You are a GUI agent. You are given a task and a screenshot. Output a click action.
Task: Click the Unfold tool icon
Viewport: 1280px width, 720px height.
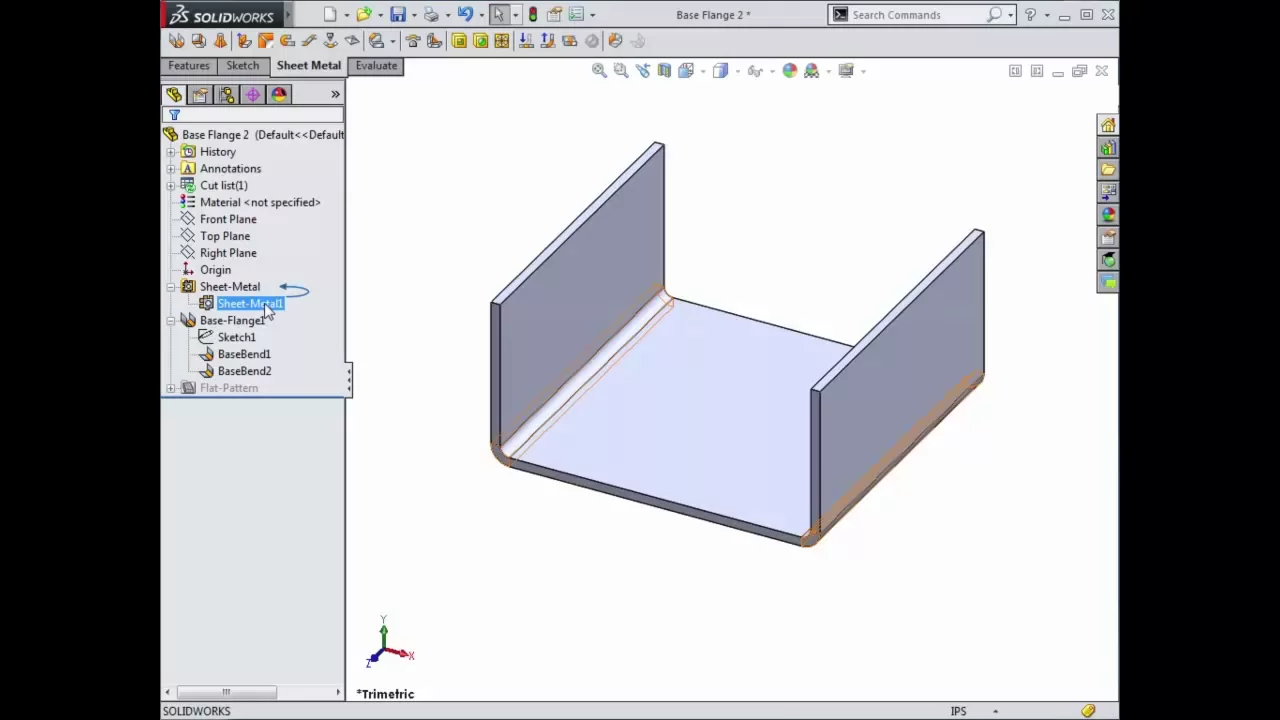[526, 41]
